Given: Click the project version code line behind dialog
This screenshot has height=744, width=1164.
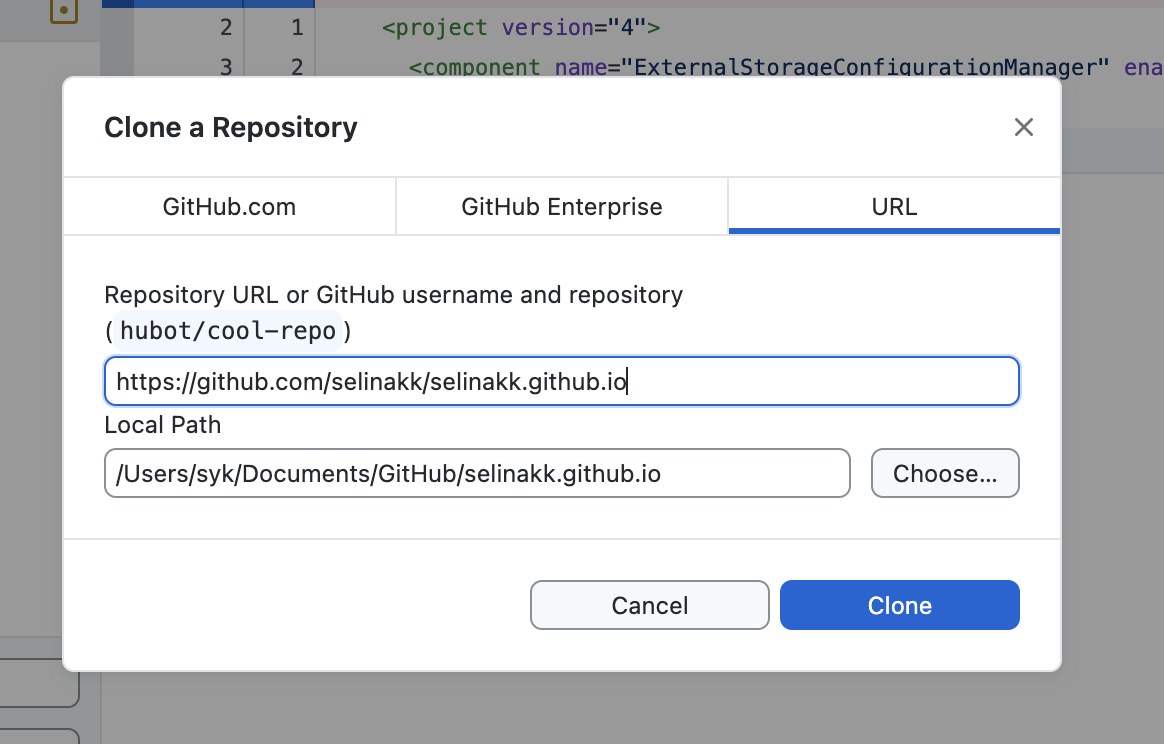Looking at the screenshot, I should pos(521,27).
